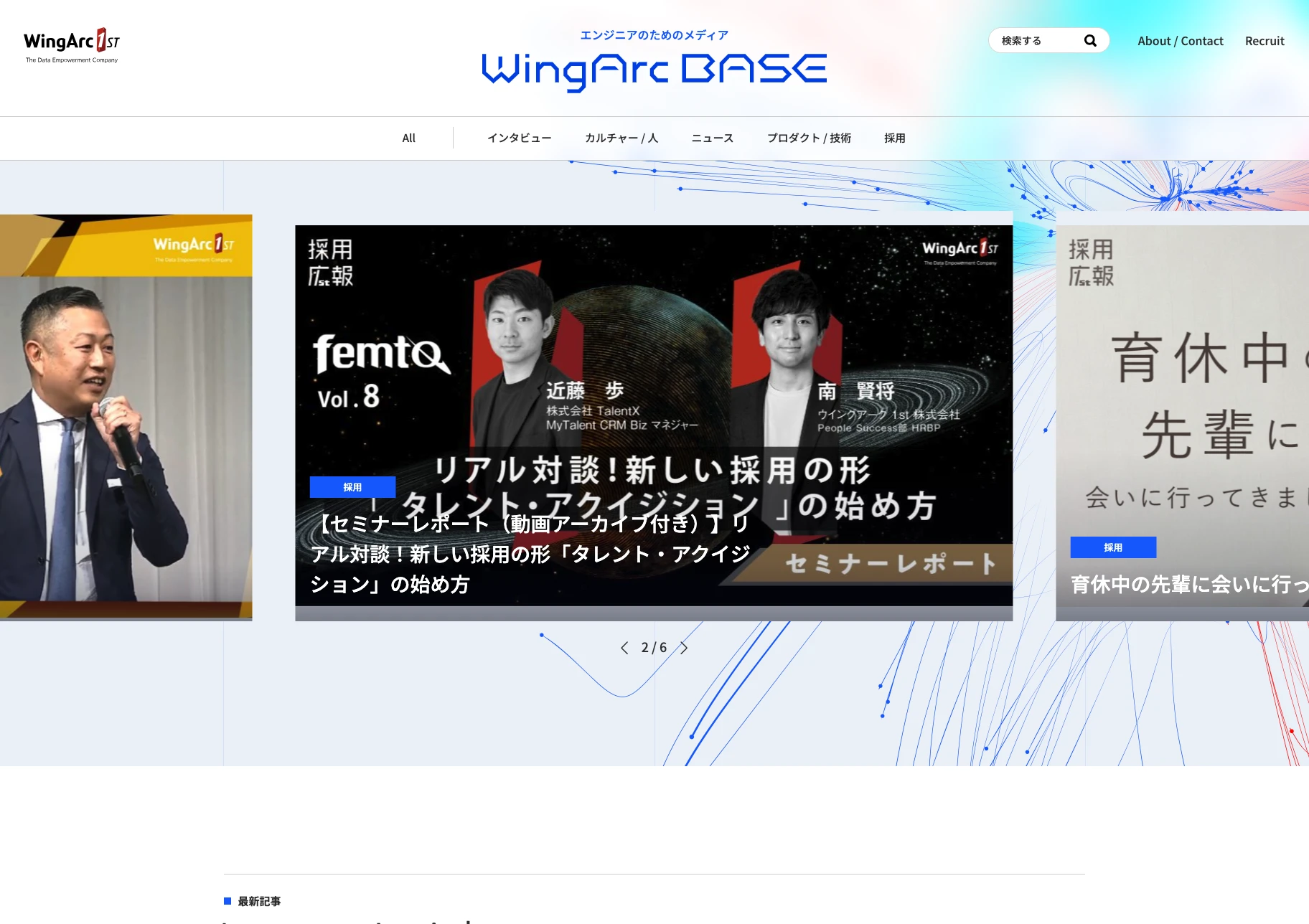Open the femtoQ Vol.8 seminar report slide

[653, 359]
